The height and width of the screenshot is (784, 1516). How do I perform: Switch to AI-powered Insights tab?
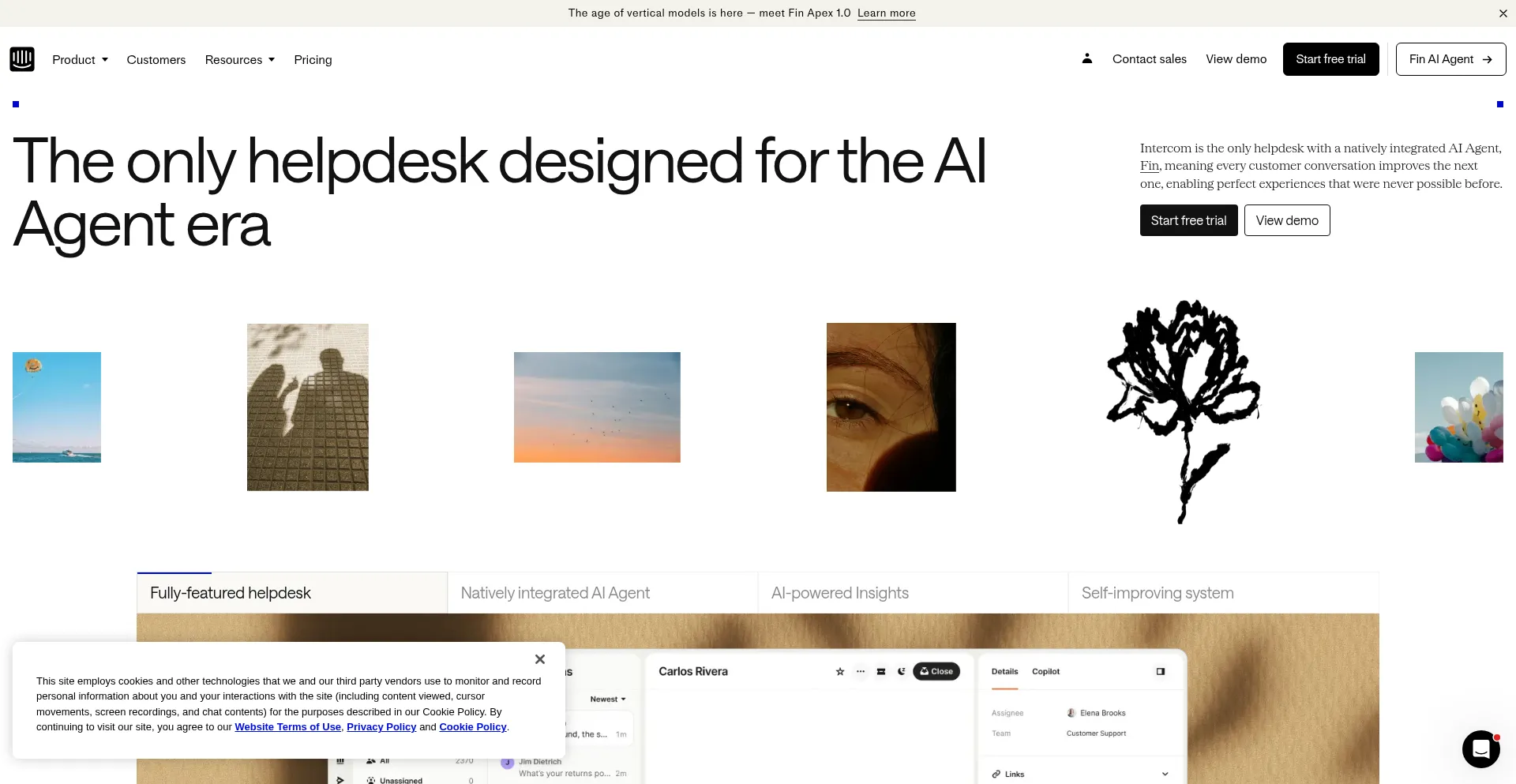tap(913, 593)
